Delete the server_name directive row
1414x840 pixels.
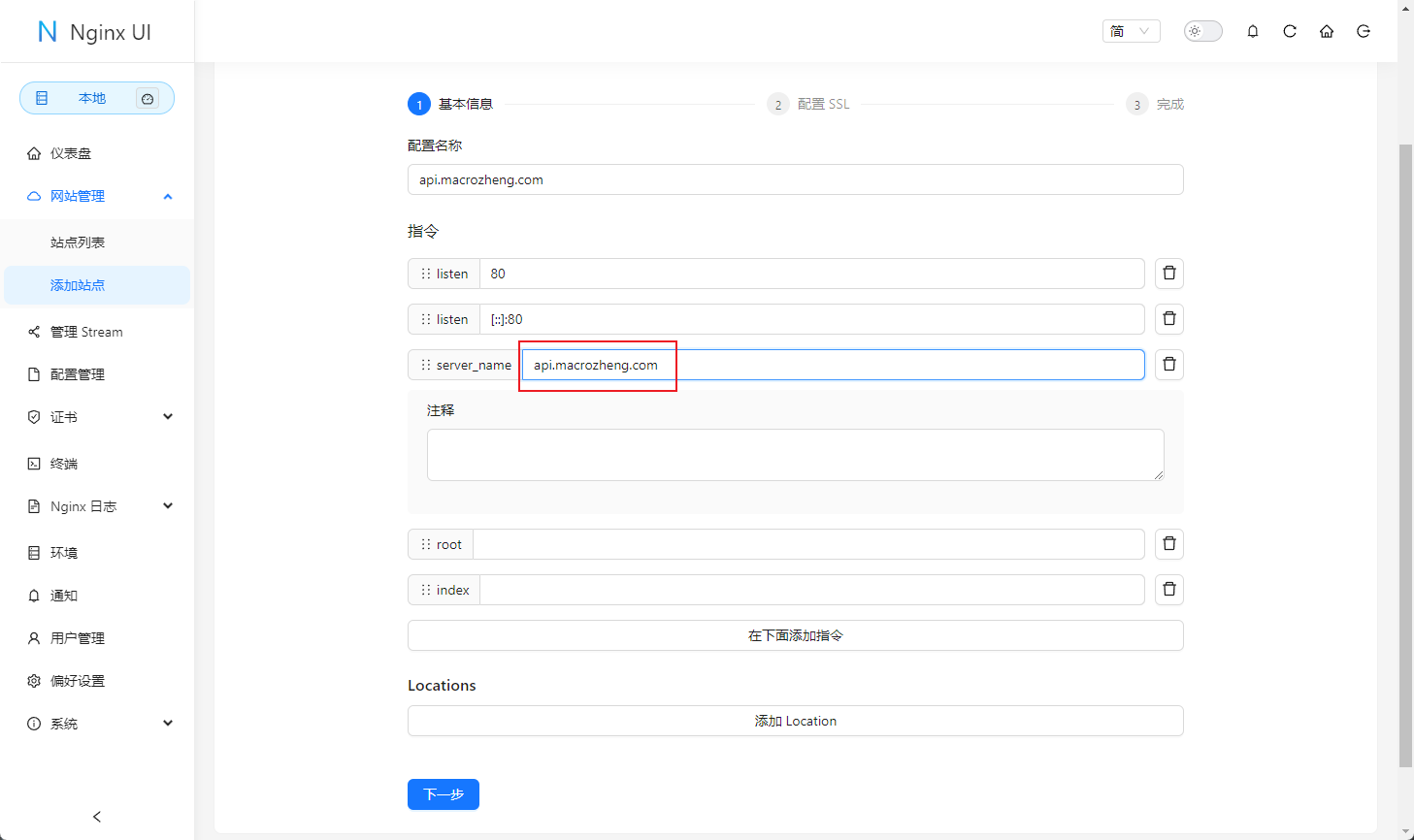[x=1168, y=365]
